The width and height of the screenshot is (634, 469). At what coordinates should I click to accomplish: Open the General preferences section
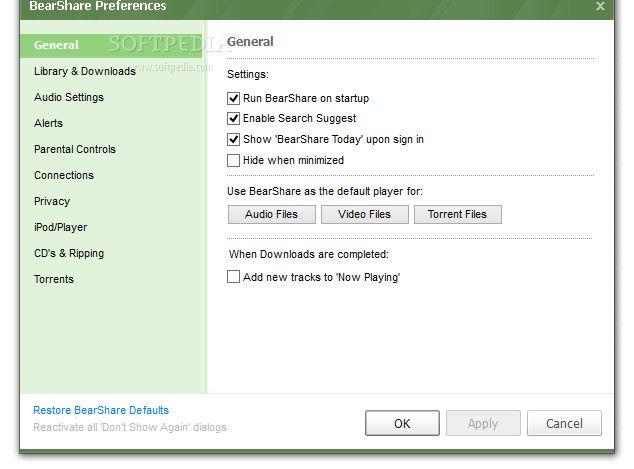coord(111,45)
